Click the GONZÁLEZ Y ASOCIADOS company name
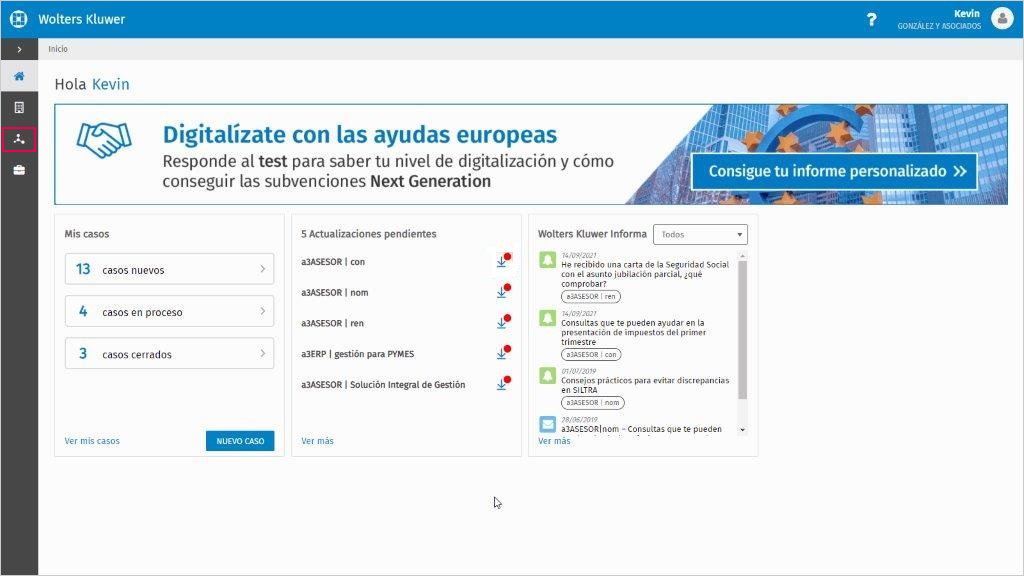The width and height of the screenshot is (1024, 576). click(x=939, y=26)
